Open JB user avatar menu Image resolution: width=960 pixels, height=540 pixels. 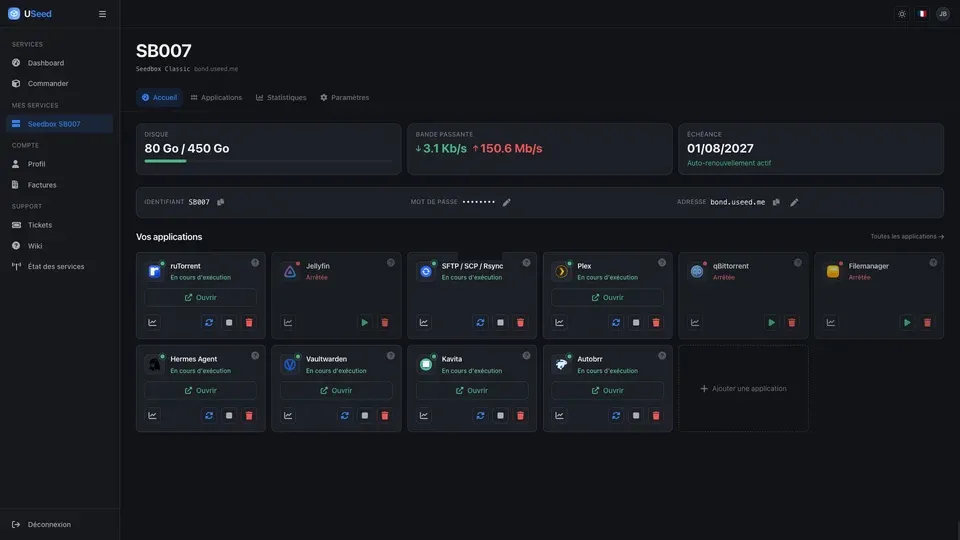tap(943, 14)
